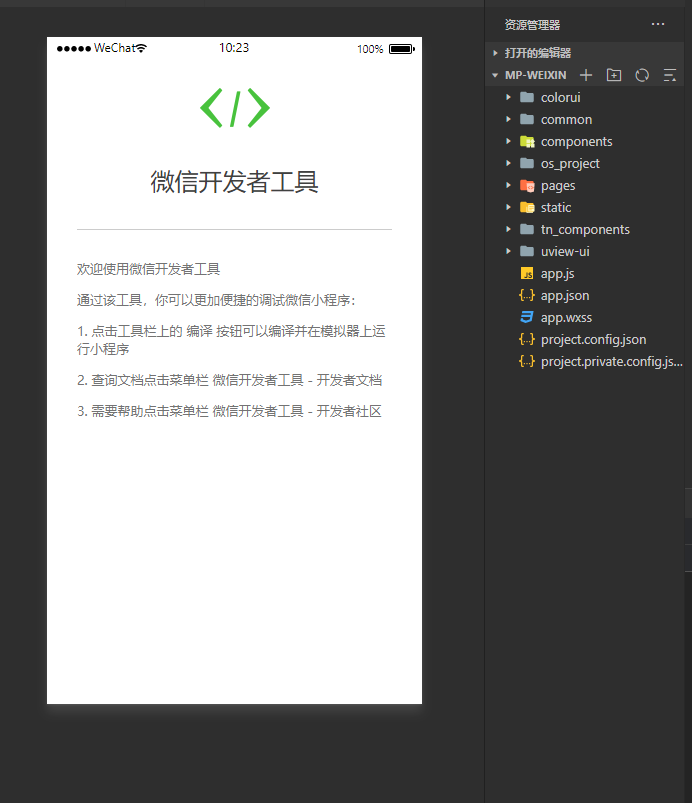This screenshot has width=692, height=803.
Task: Expand the colorui folder arrow
Action: click(x=508, y=97)
